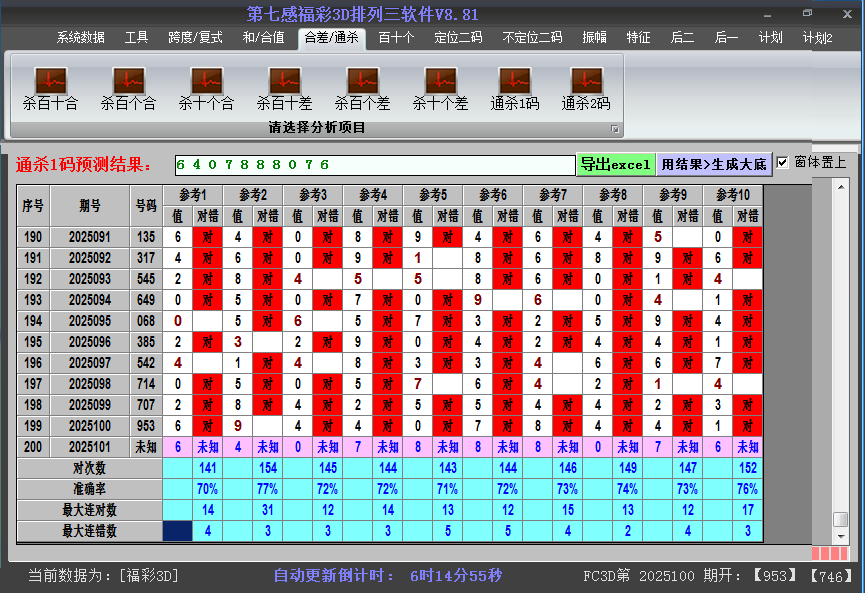Click the 参考1 column header

point(193,194)
